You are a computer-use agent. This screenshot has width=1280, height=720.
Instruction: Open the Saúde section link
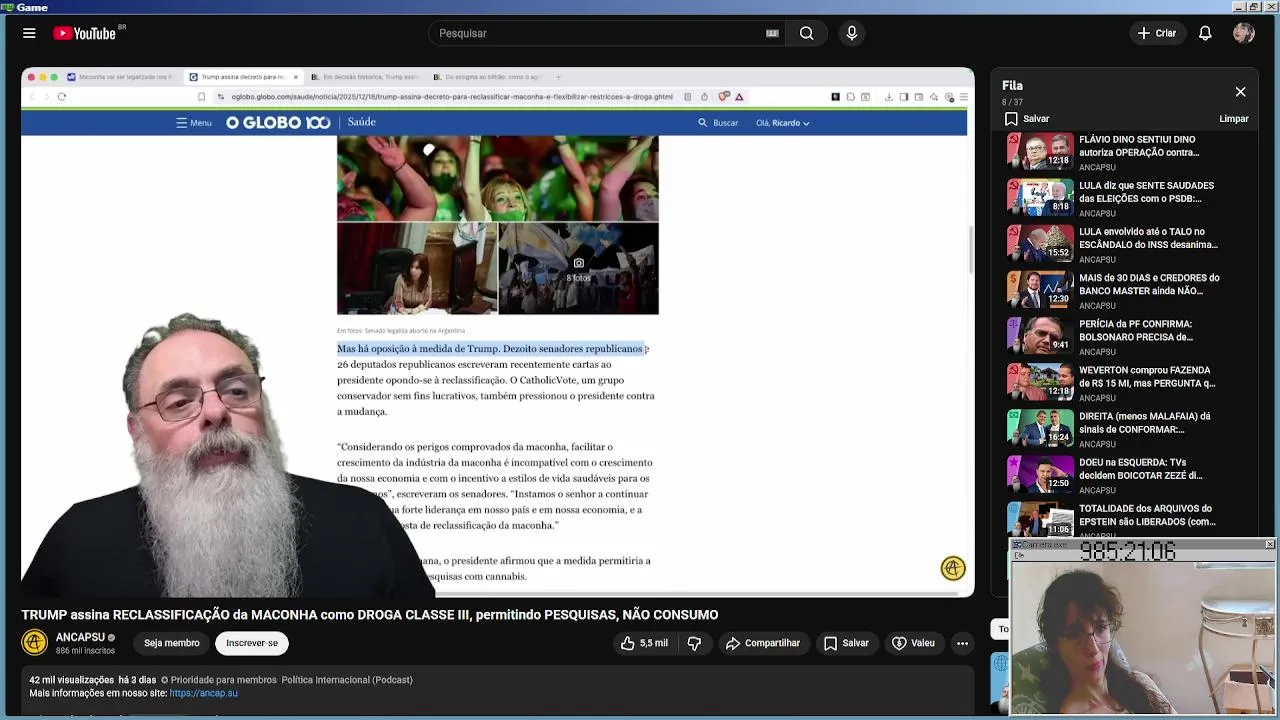pos(362,122)
